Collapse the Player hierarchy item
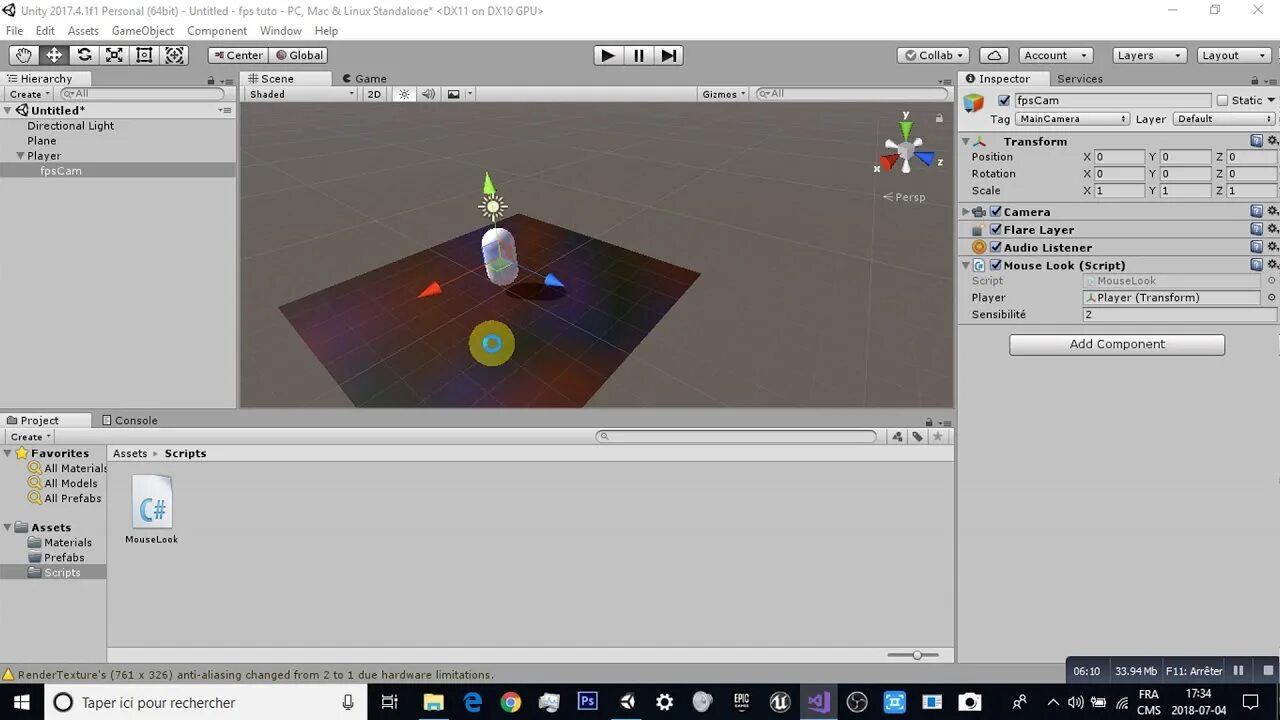The width and height of the screenshot is (1280, 720). 20,156
